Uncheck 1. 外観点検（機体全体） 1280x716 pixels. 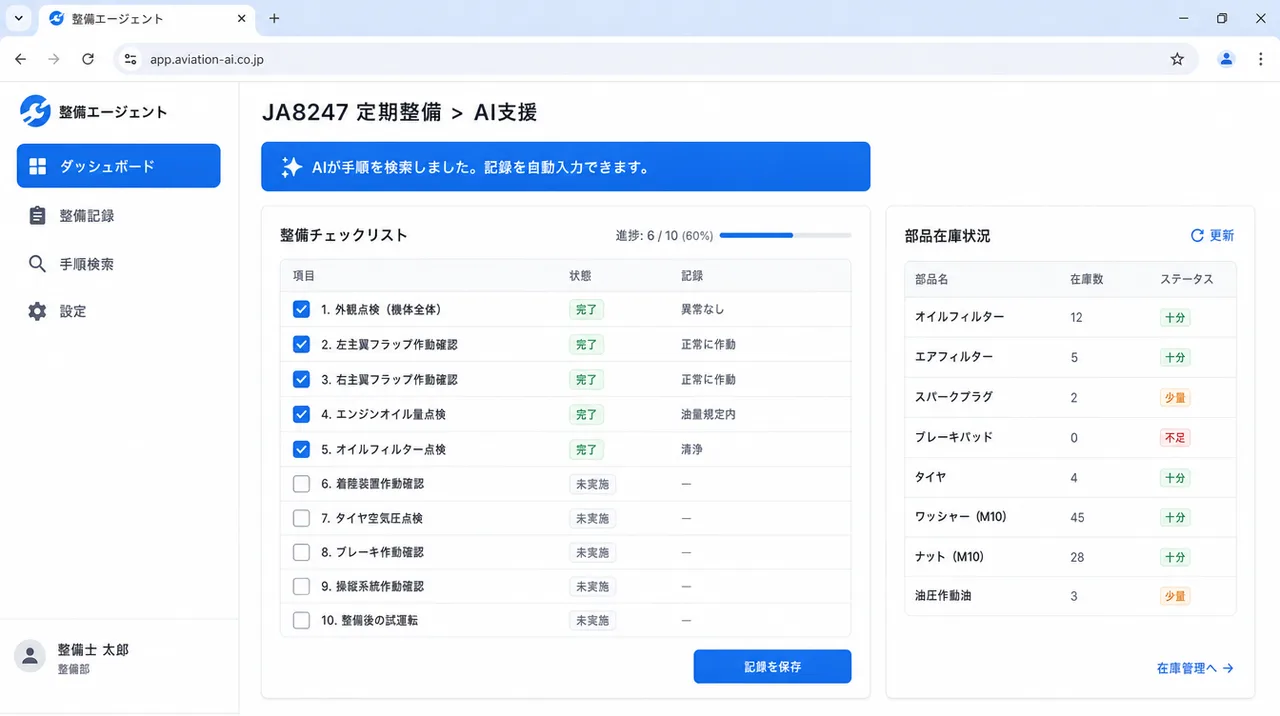[x=301, y=310]
